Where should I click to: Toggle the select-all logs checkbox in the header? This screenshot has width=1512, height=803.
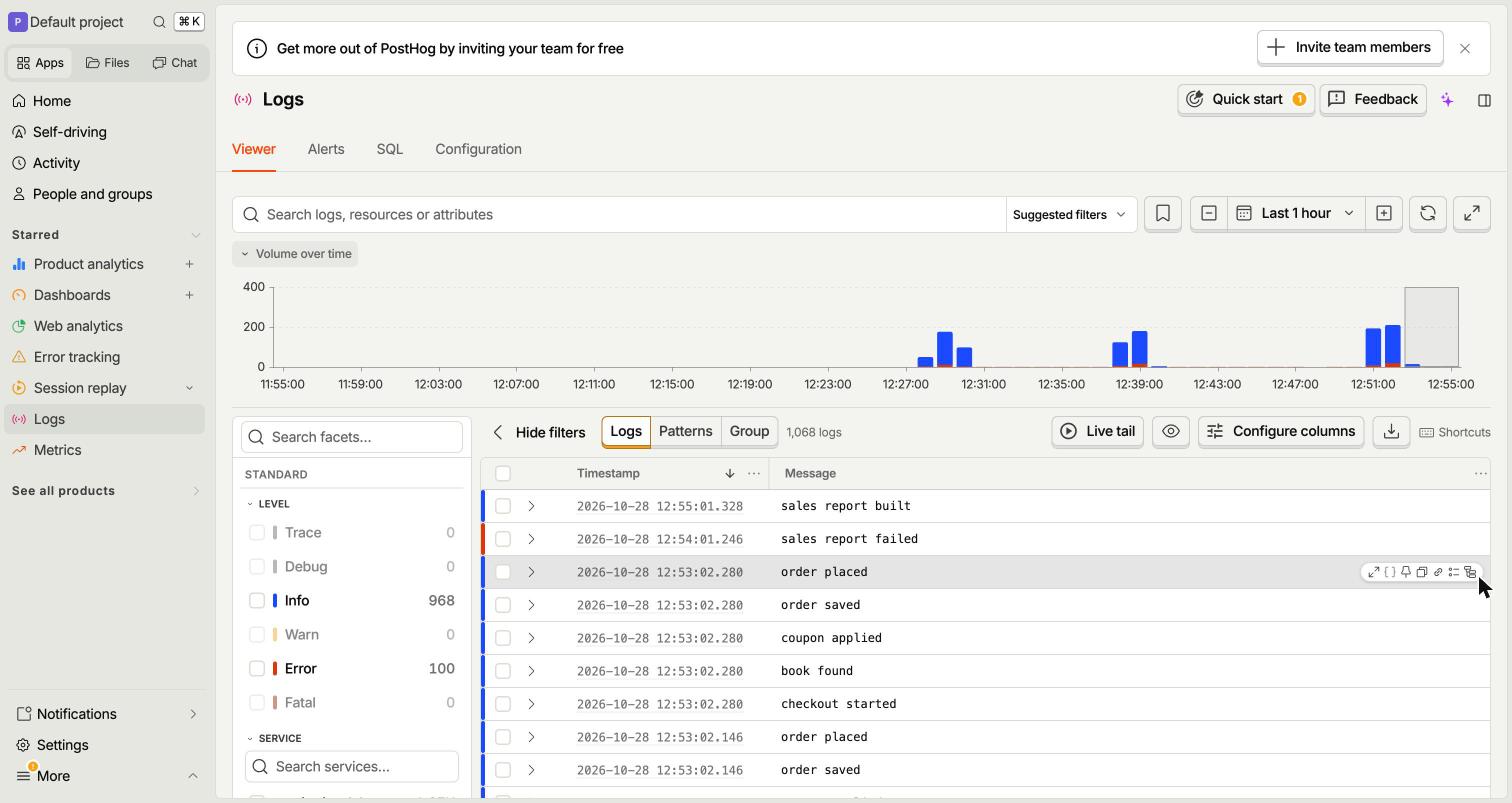503,473
